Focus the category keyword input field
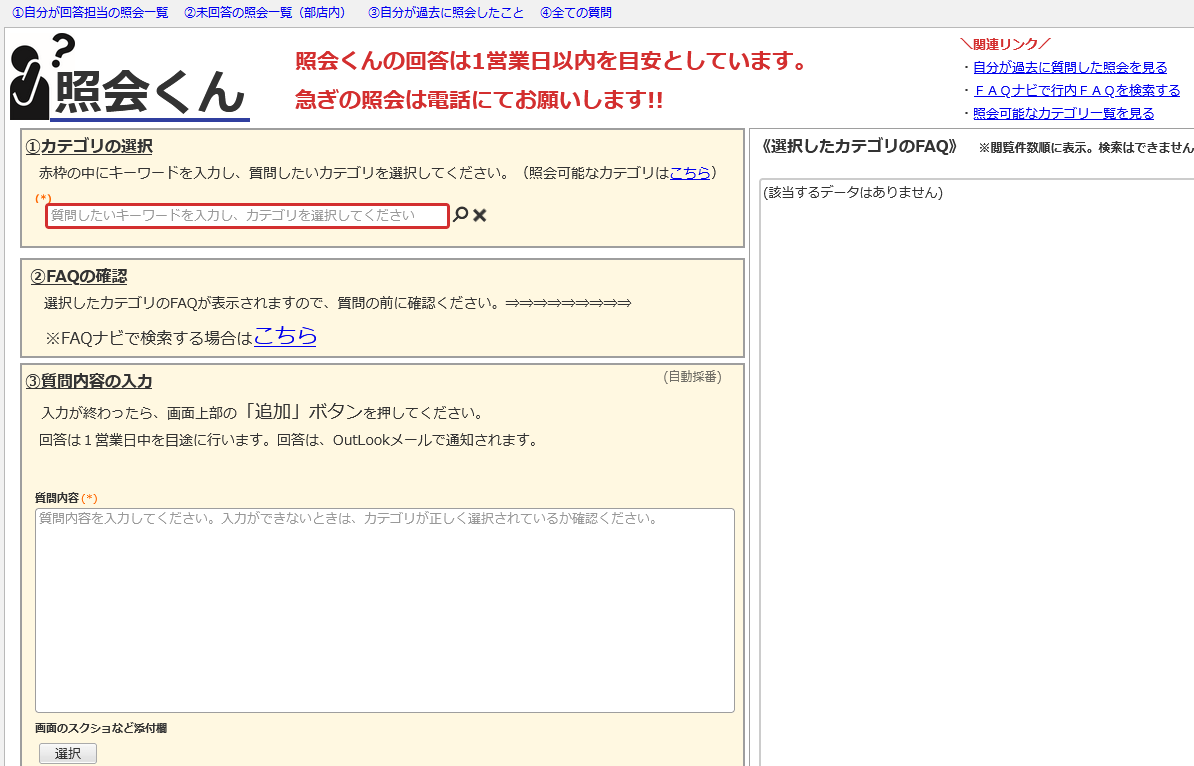The height and width of the screenshot is (766, 1194). pos(247,216)
